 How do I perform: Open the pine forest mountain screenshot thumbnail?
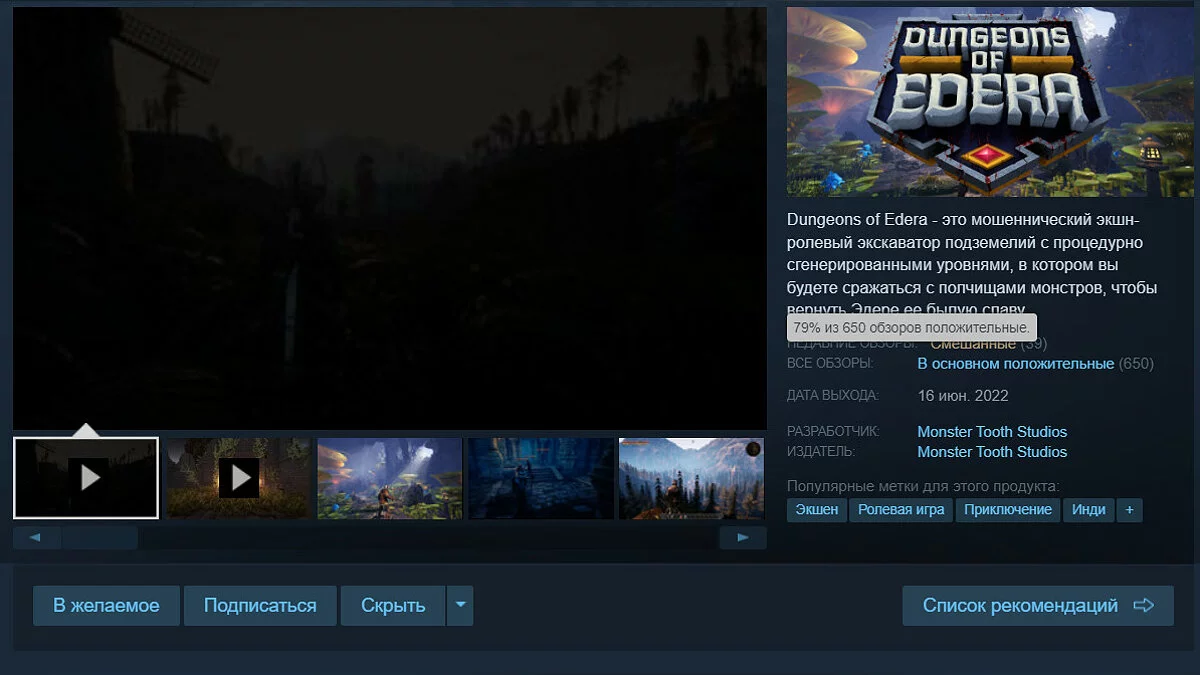(692, 478)
